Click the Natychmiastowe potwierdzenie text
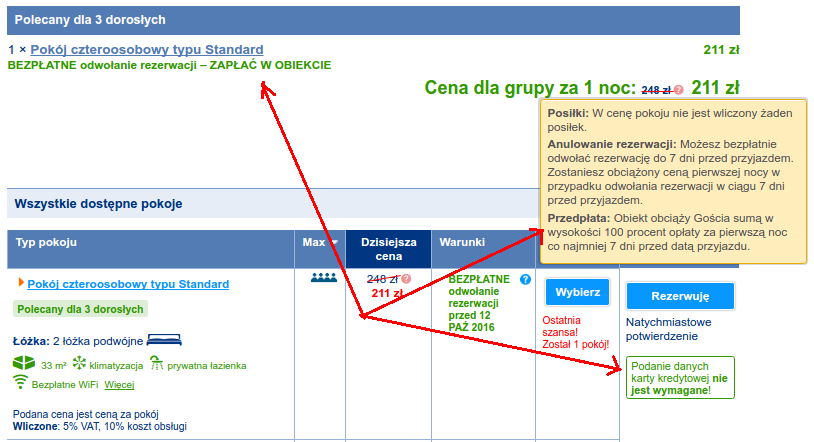Viewport: 814px width, 442px height. pyautogui.click(x=669, y=329)
